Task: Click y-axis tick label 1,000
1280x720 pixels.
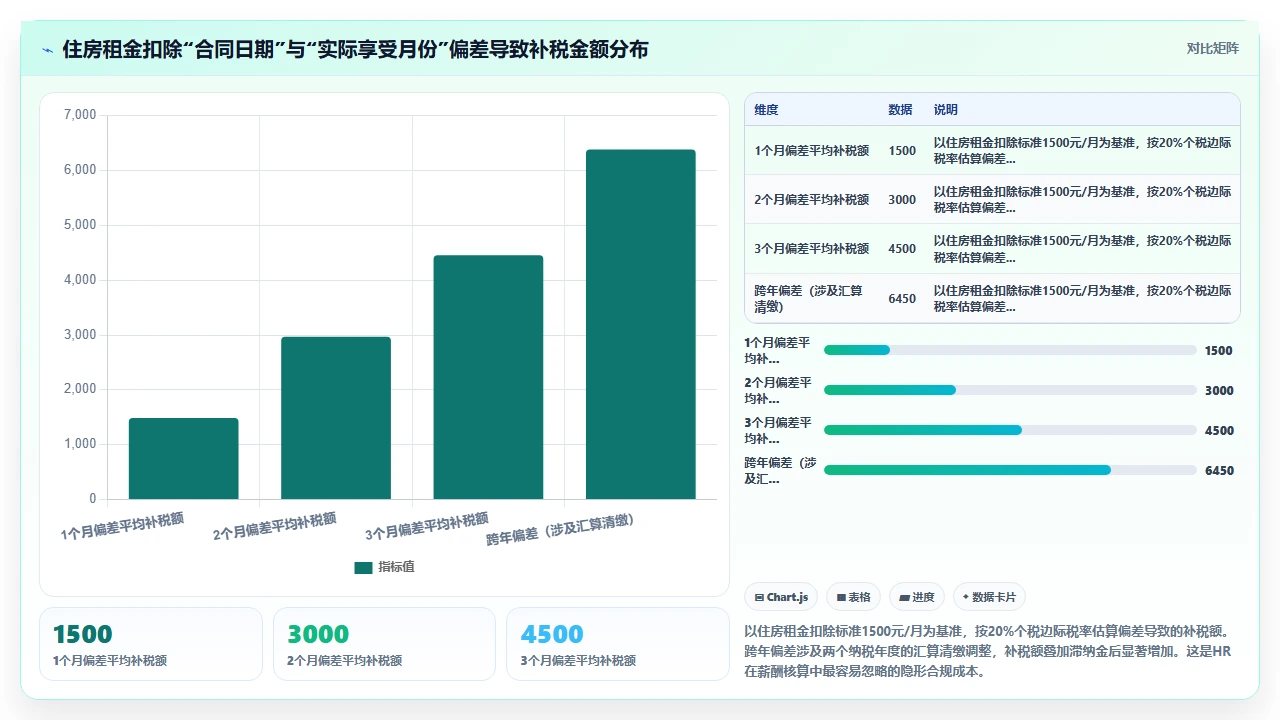Action: [80, 444]
